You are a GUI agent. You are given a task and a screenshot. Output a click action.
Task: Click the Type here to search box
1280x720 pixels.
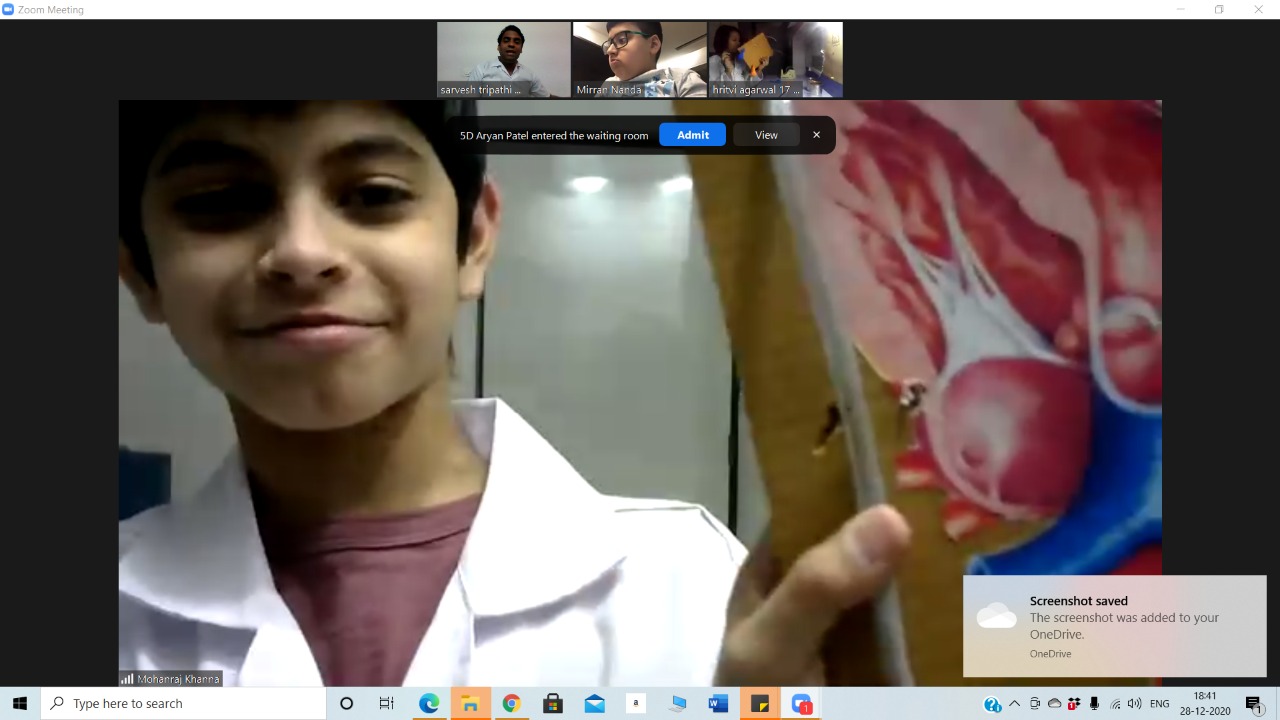coord(183,703)
